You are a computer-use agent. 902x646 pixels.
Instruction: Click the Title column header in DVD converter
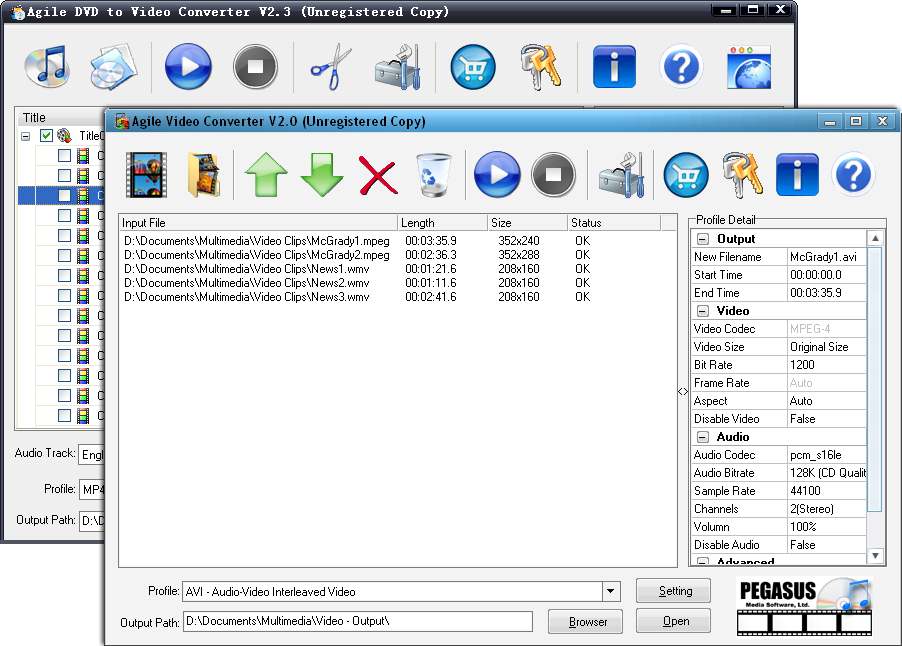point(60,117)
